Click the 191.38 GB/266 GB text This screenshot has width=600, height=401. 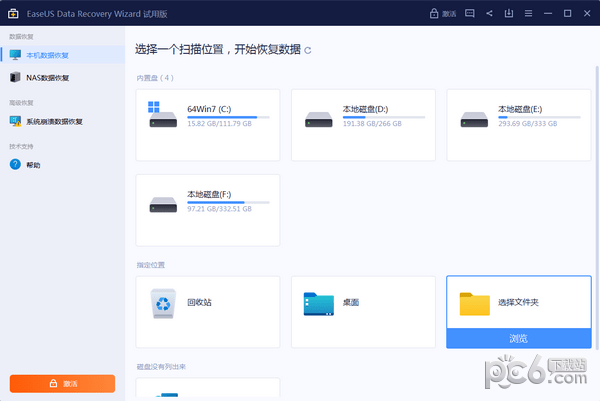(x=372, y=124)
